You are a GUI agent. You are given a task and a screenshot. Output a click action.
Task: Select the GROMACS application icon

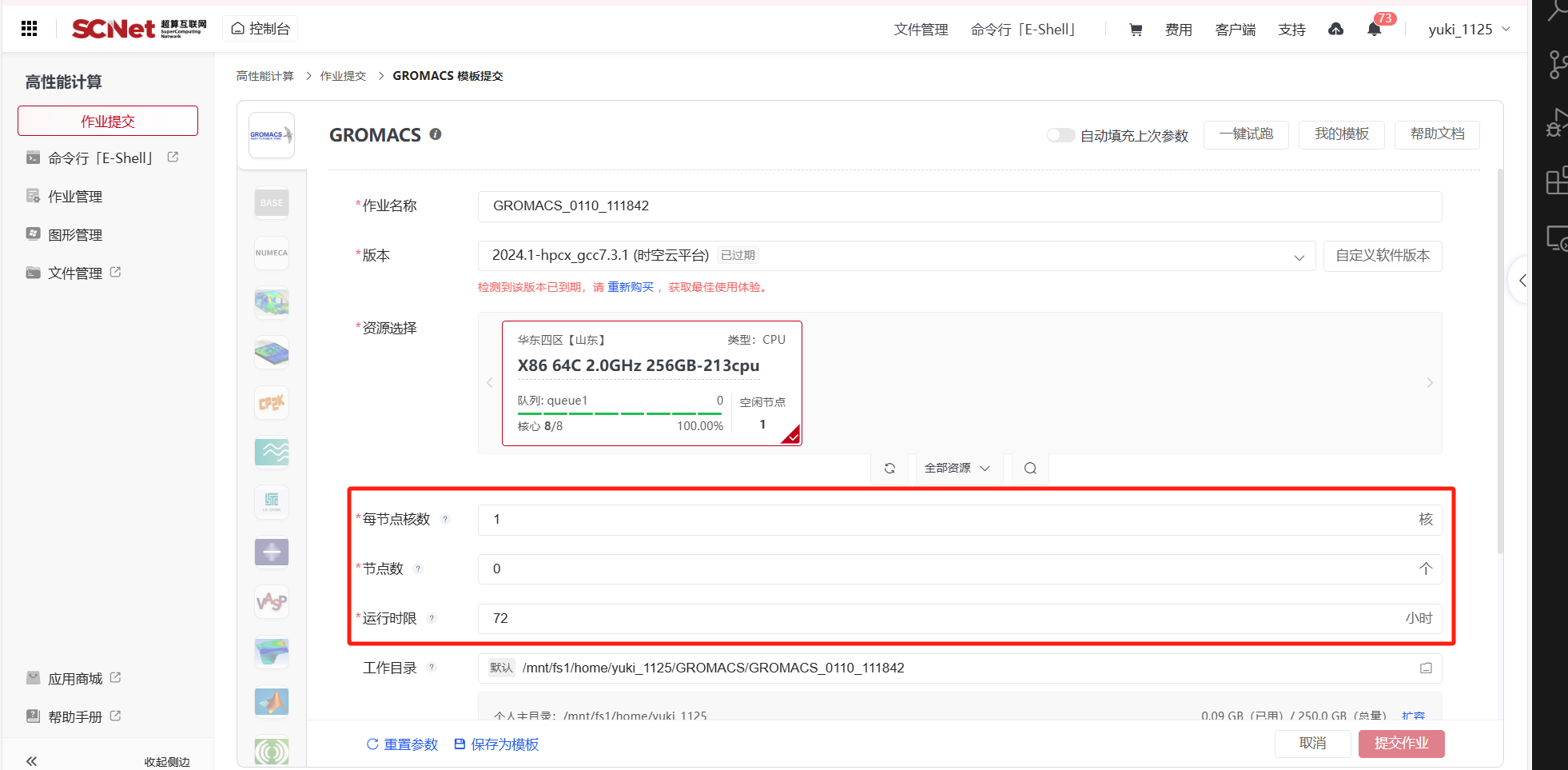pos(272,135)
